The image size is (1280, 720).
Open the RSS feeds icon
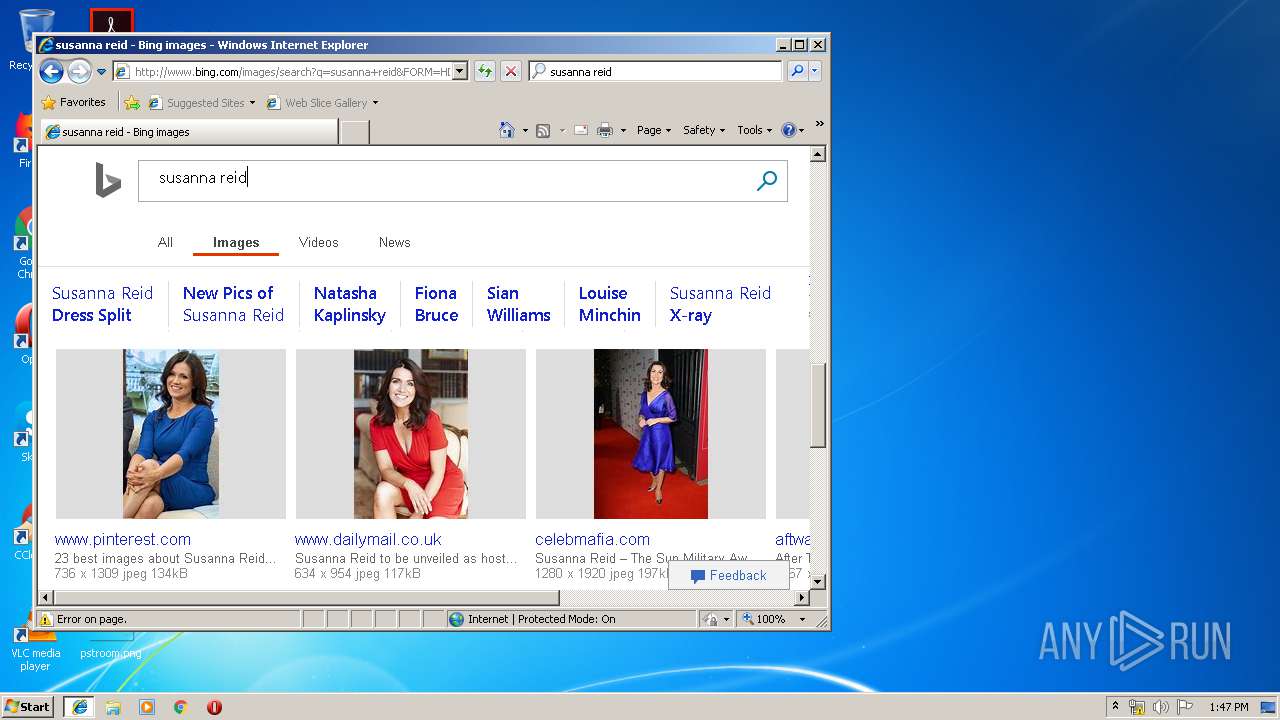(543, 130)
